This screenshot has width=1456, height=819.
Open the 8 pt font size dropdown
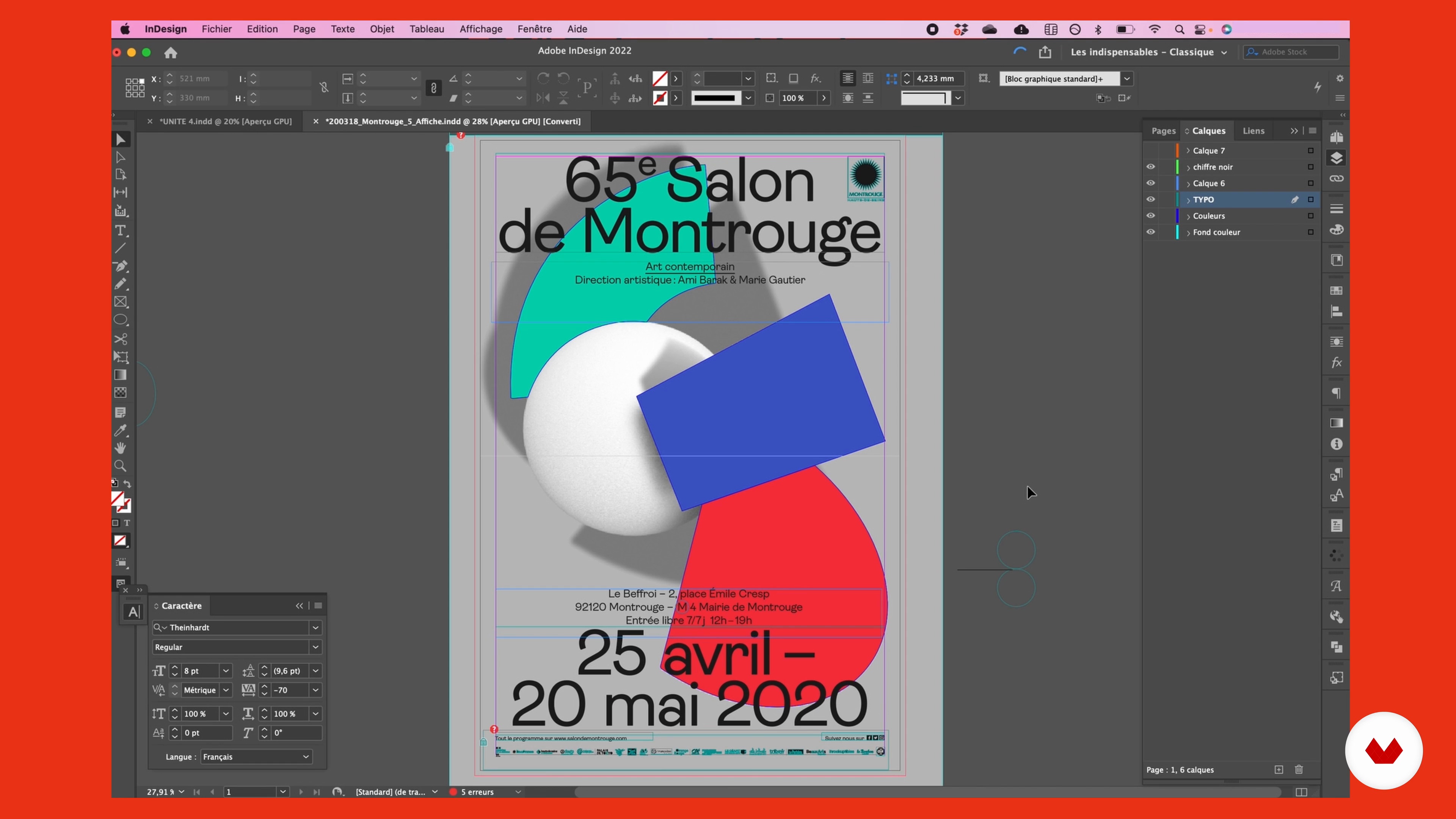click(x=226, y=671)
